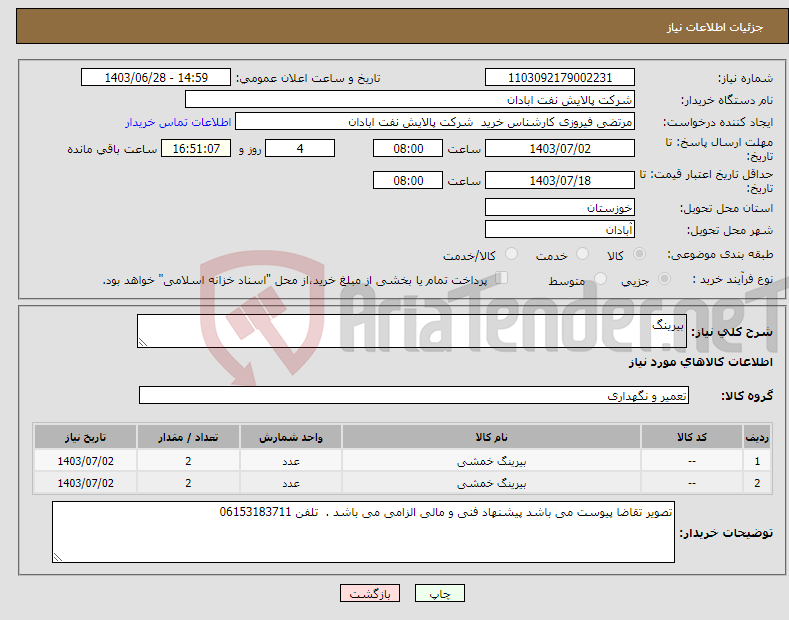Click the کد کالا column header
Viewport: 789px width, 620px height.
(x=692, y=437)
